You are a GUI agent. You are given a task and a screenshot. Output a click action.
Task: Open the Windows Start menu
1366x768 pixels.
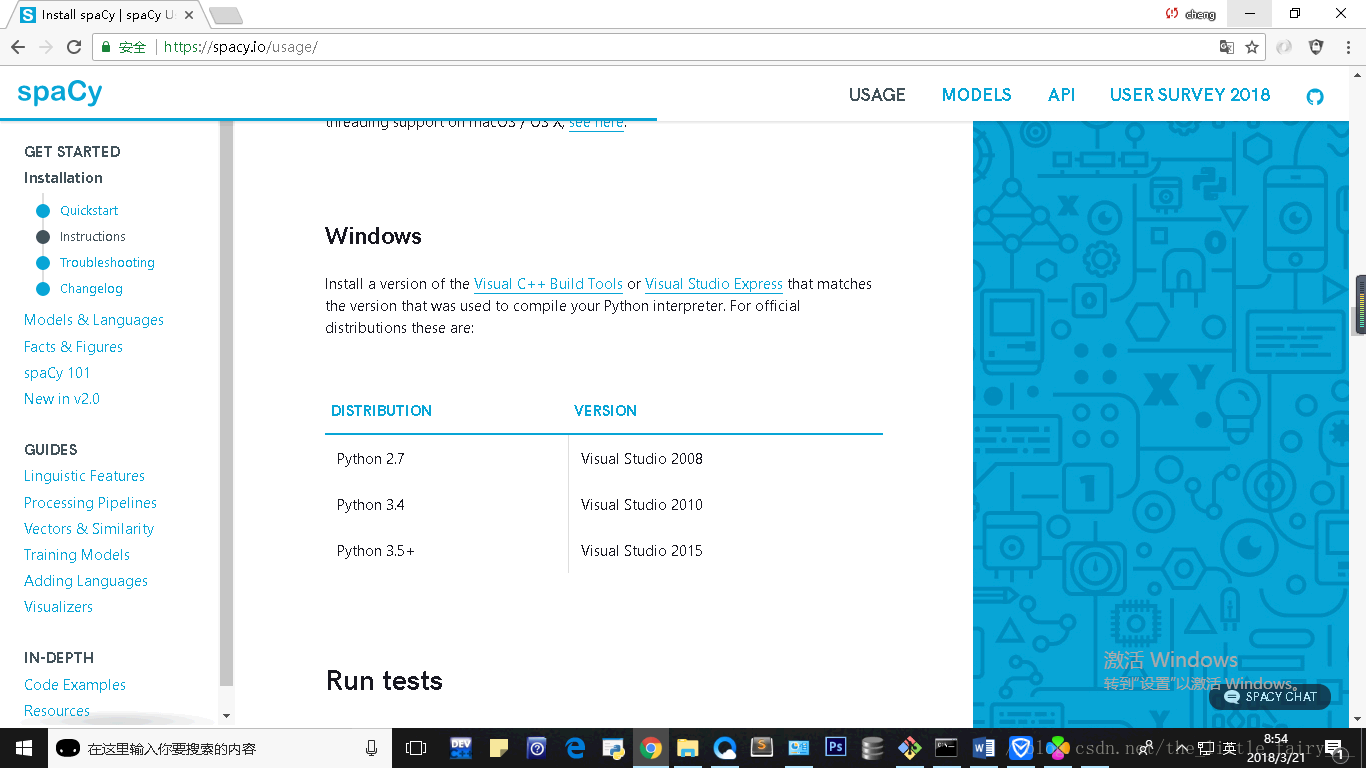[x=22, y=747]
